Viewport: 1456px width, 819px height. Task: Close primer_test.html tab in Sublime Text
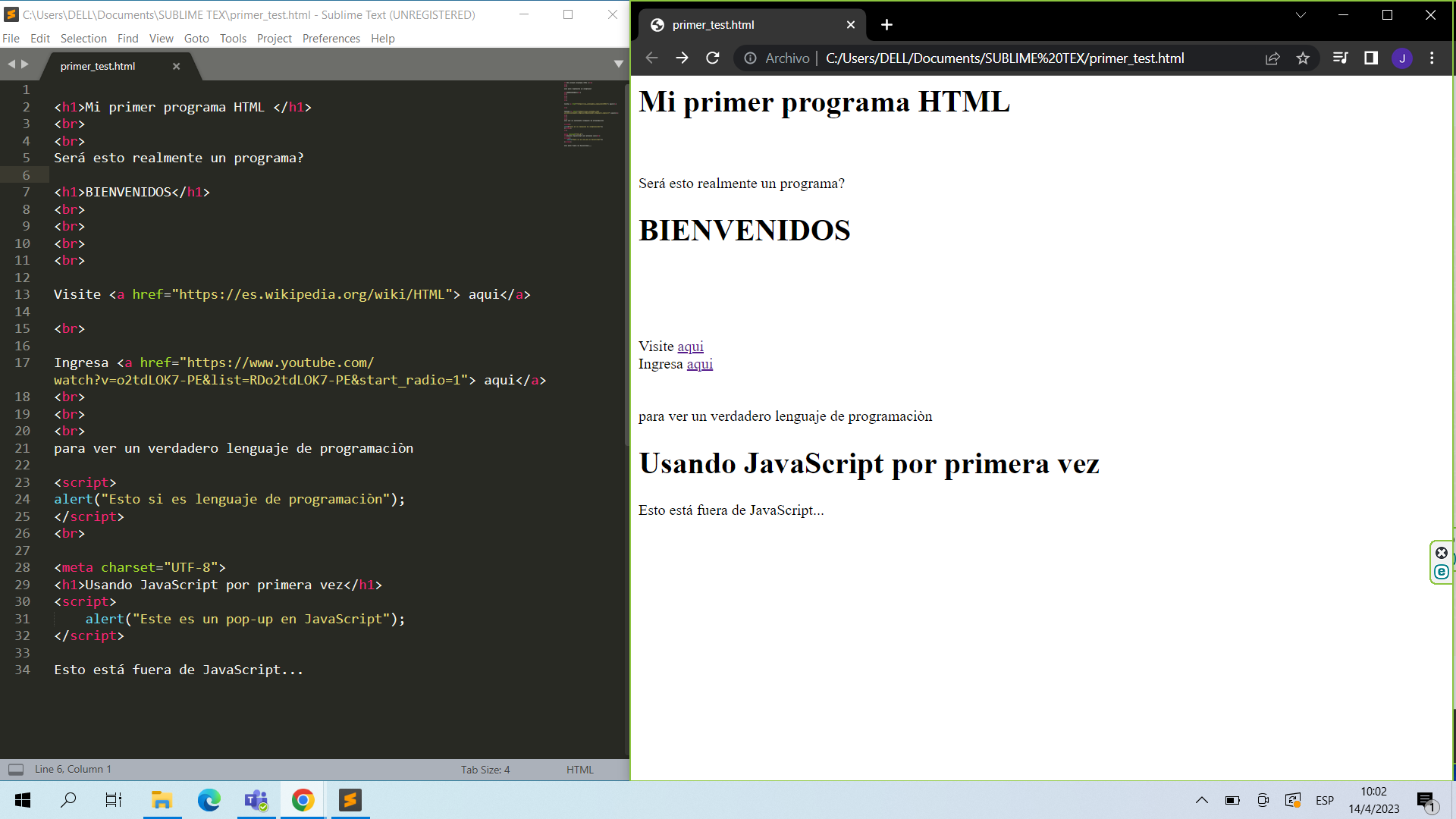(x=176, y=67)
